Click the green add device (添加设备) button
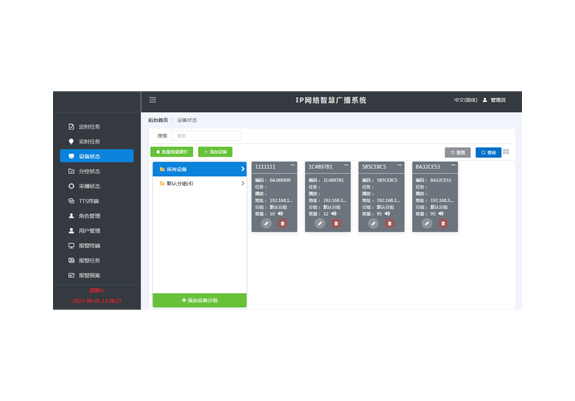 point(215,152)
